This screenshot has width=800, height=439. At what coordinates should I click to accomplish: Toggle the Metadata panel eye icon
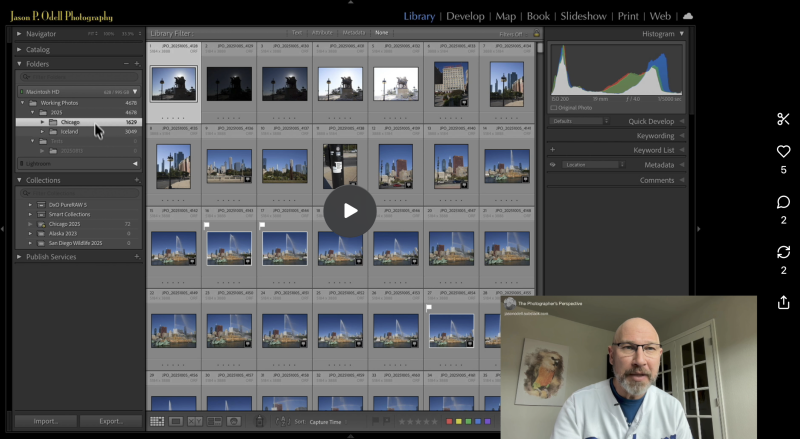click(553, 165)
